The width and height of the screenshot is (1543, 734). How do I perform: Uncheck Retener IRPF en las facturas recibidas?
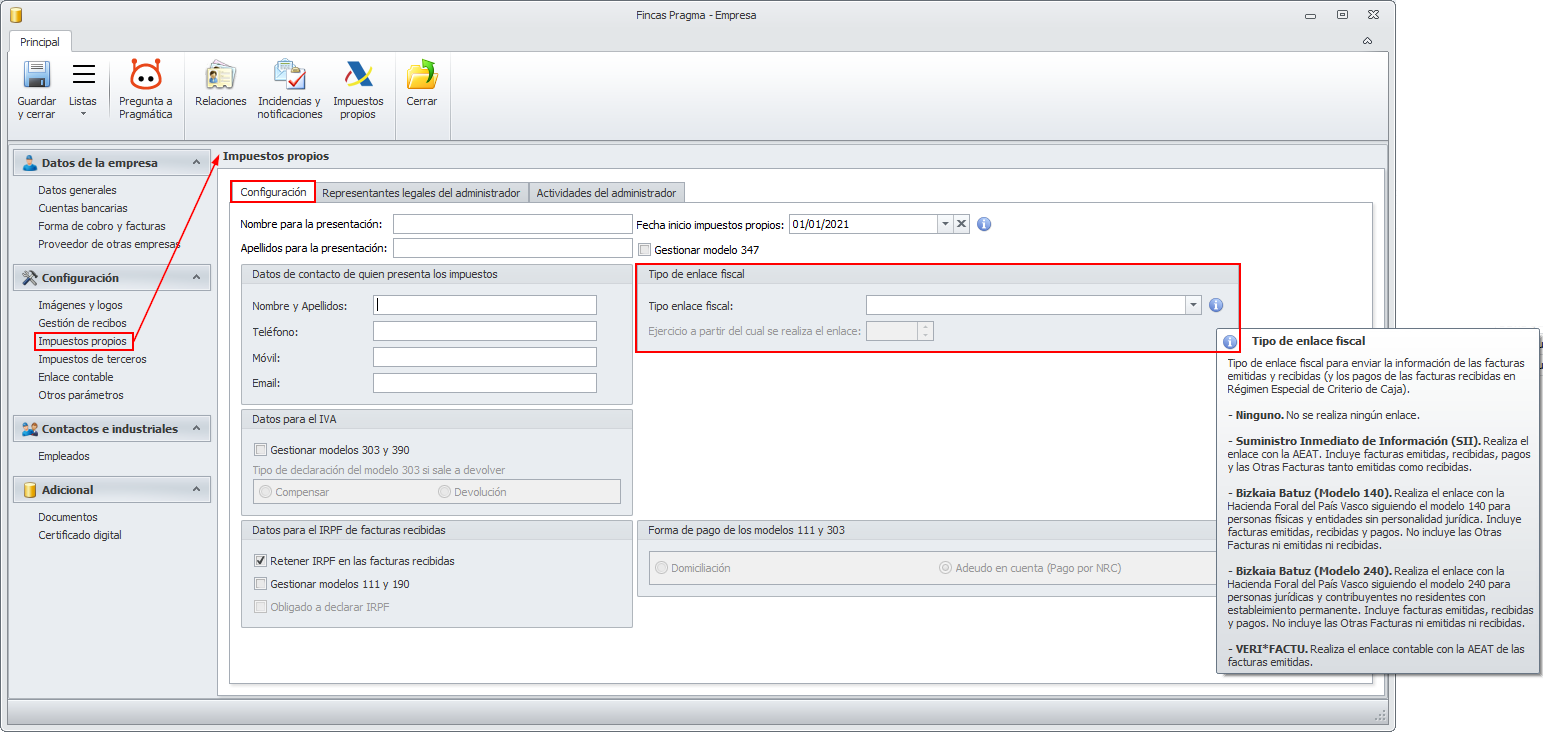point(261,561)
